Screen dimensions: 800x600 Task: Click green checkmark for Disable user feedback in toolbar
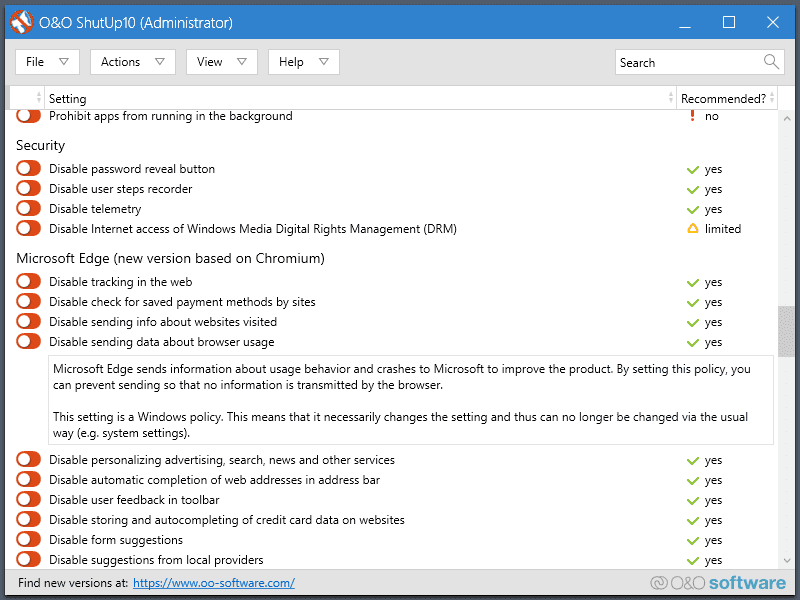pos(692,501)
